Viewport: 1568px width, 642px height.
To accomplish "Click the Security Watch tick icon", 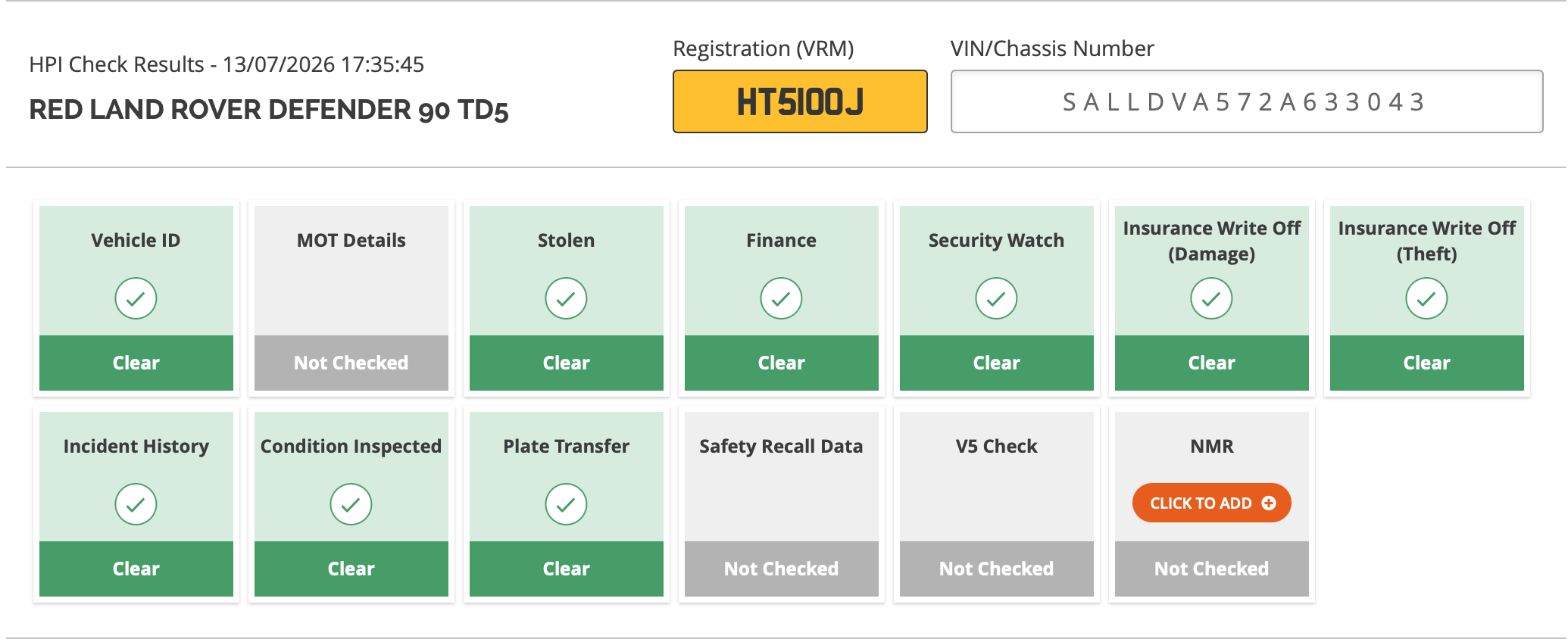I will point(996,298).
